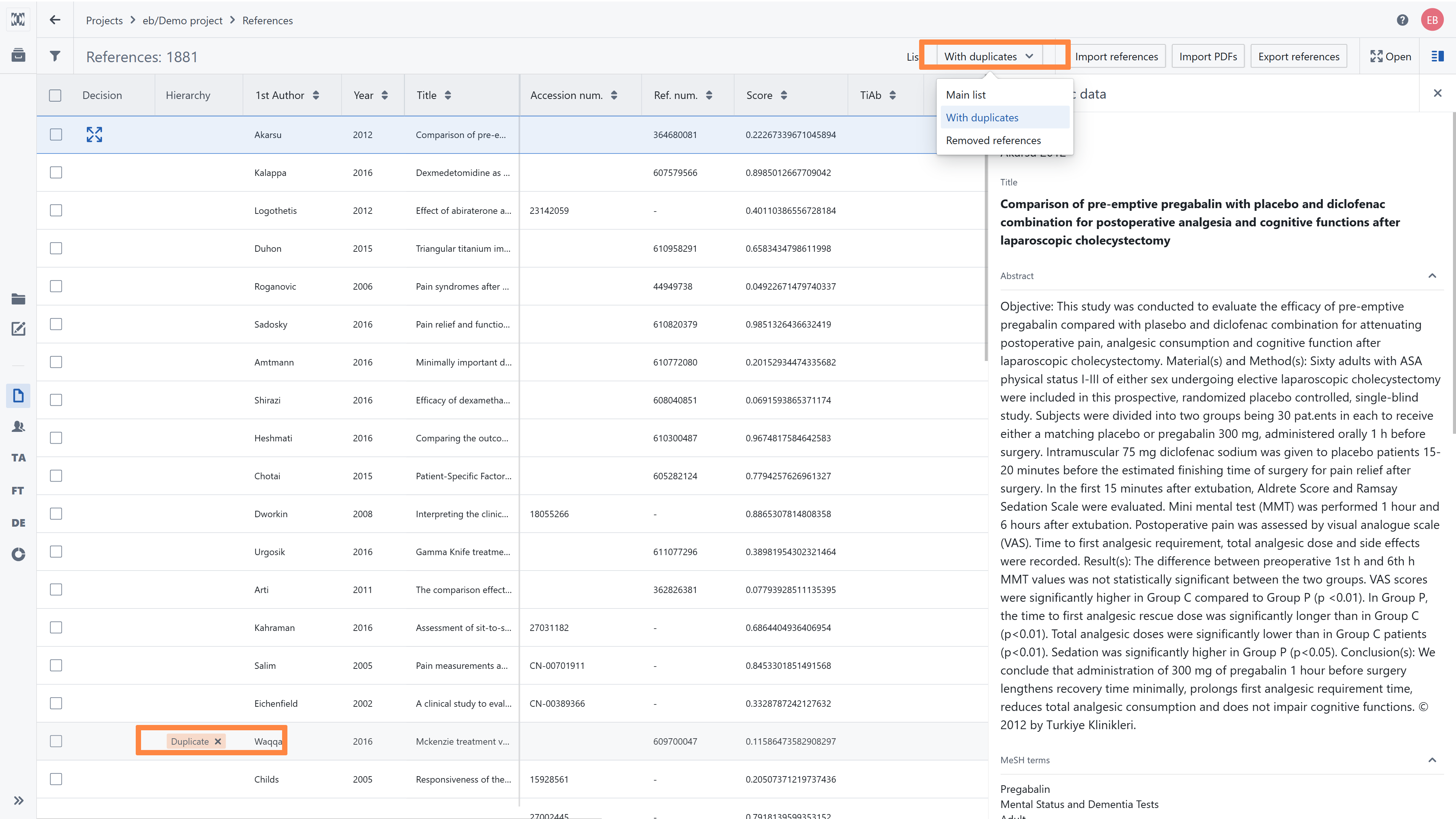Image resolution: width=1456 pixels, height=819 pixels.
Task: Expand the sidebar with double chevron icon
Action: (18, 800)
